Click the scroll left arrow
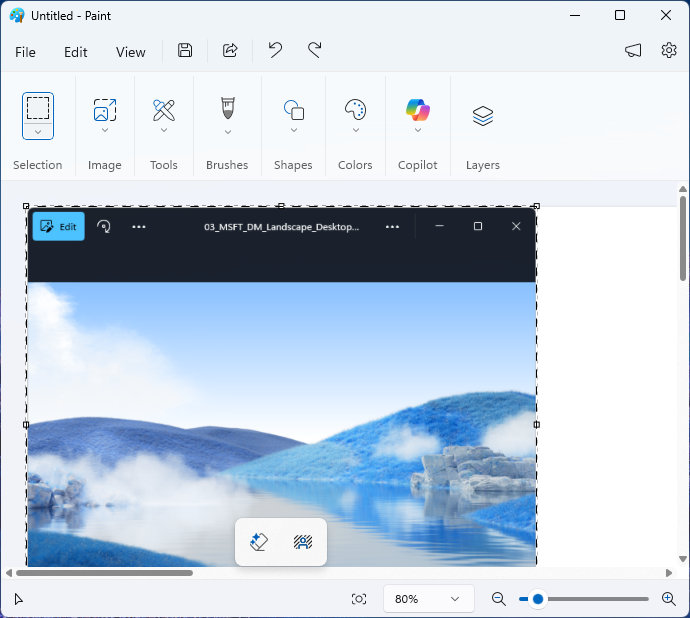 9,573
